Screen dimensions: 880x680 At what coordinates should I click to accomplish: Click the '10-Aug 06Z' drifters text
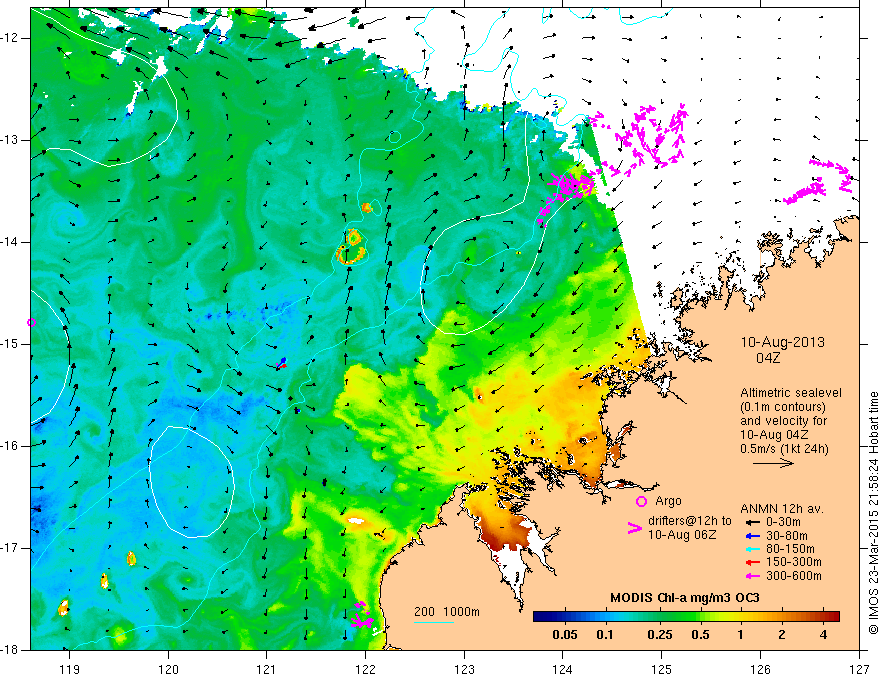[x=682, y=535]
